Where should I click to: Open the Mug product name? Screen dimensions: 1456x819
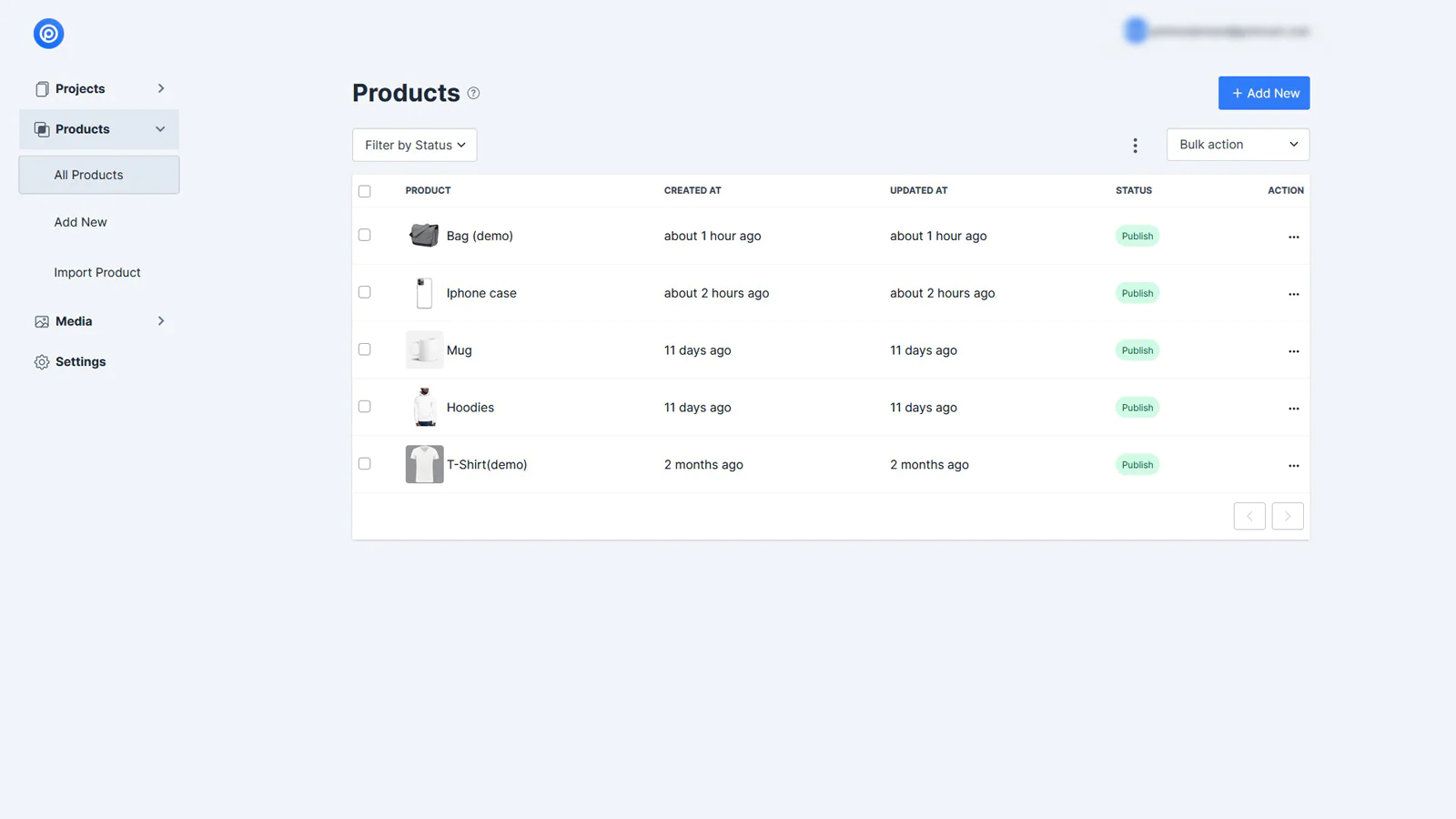(x=460, y=350)
